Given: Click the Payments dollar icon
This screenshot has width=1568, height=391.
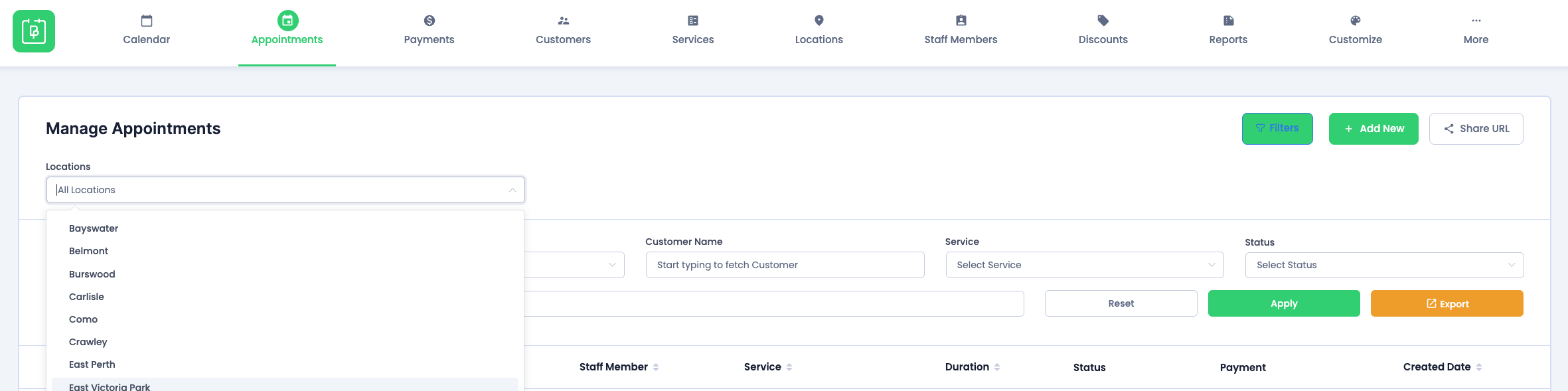Looking at the screenshot, I should pos(430,21).
